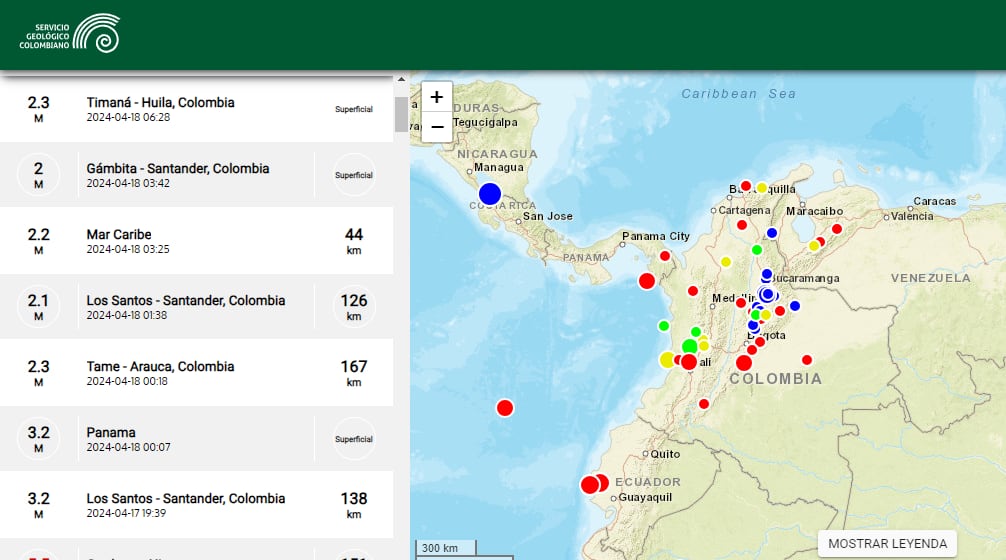The image size is (1006, 560).
Task: Open the Timaná - Huila earthquake entry
Action: coord(196,109)
